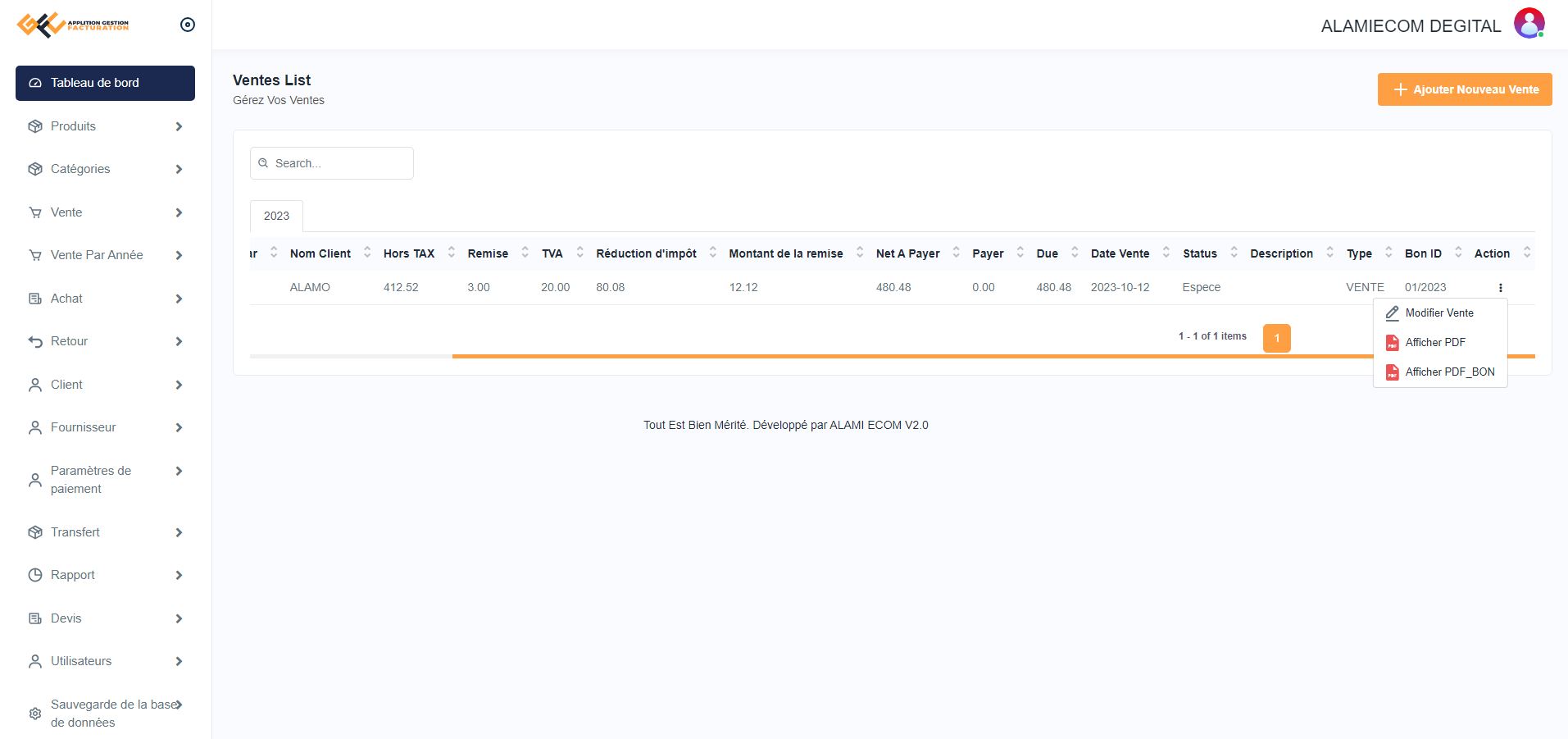The height and width of the screenshot is (739, 1568).
Task: Click the Produits box icon in sidebar
Action: pyautogui.click(x=35, y=126)
